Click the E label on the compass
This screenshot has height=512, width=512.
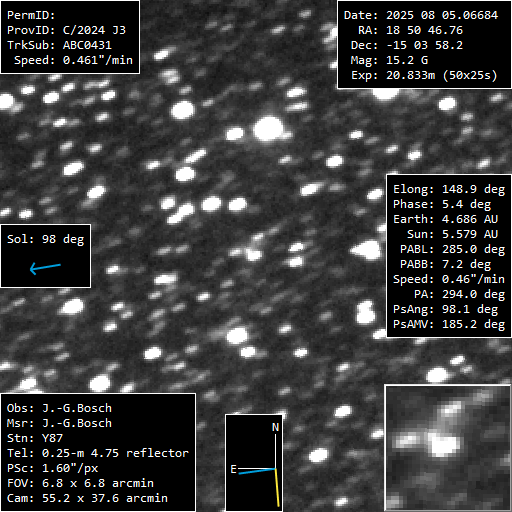(233, 469)
